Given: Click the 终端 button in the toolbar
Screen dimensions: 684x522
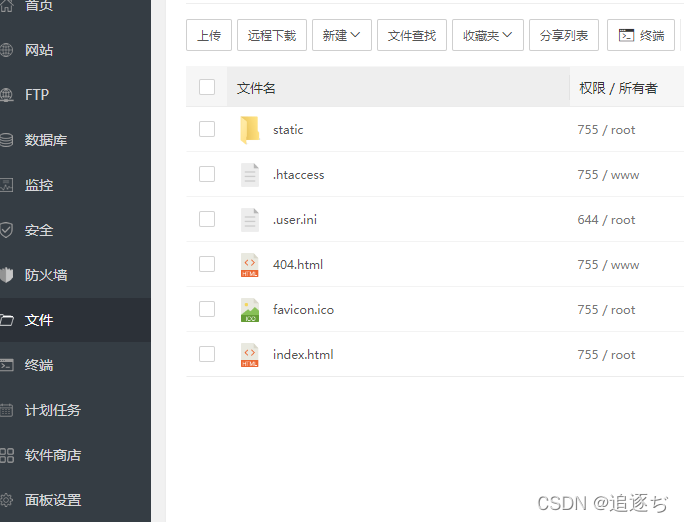Looking at the screenshot, I should (641, 35).
